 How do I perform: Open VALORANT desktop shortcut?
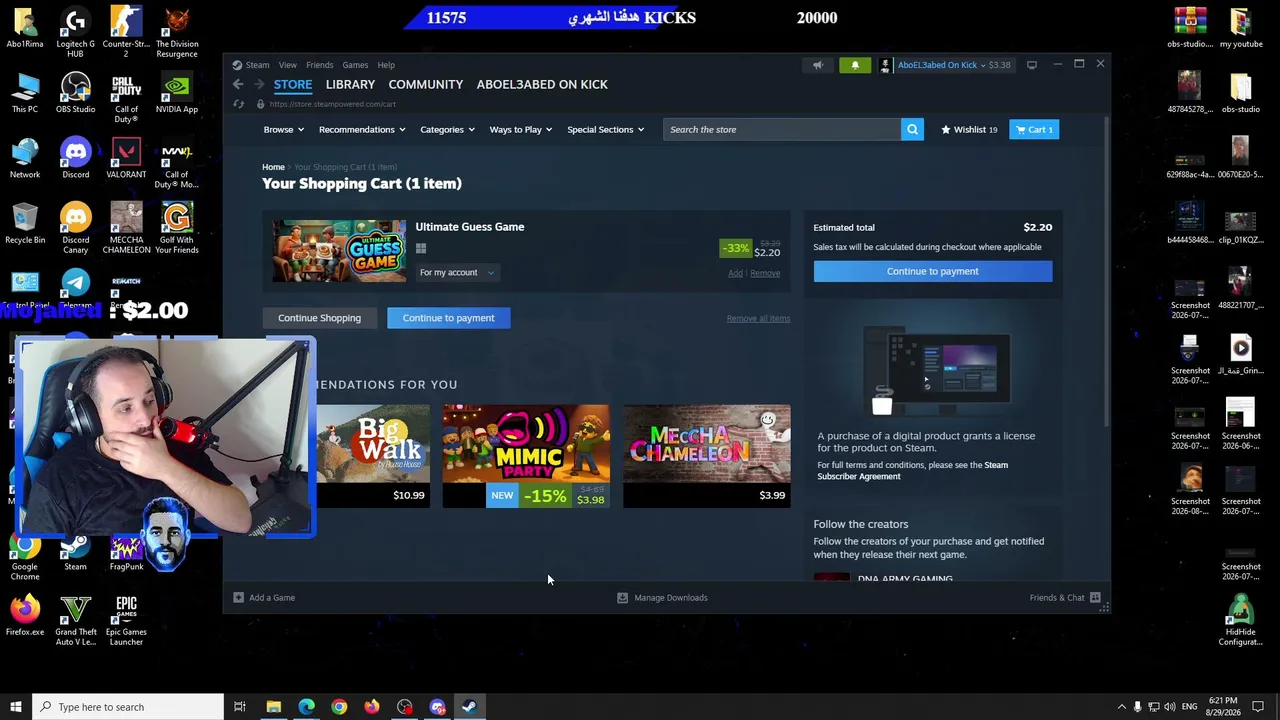point(126,159)
